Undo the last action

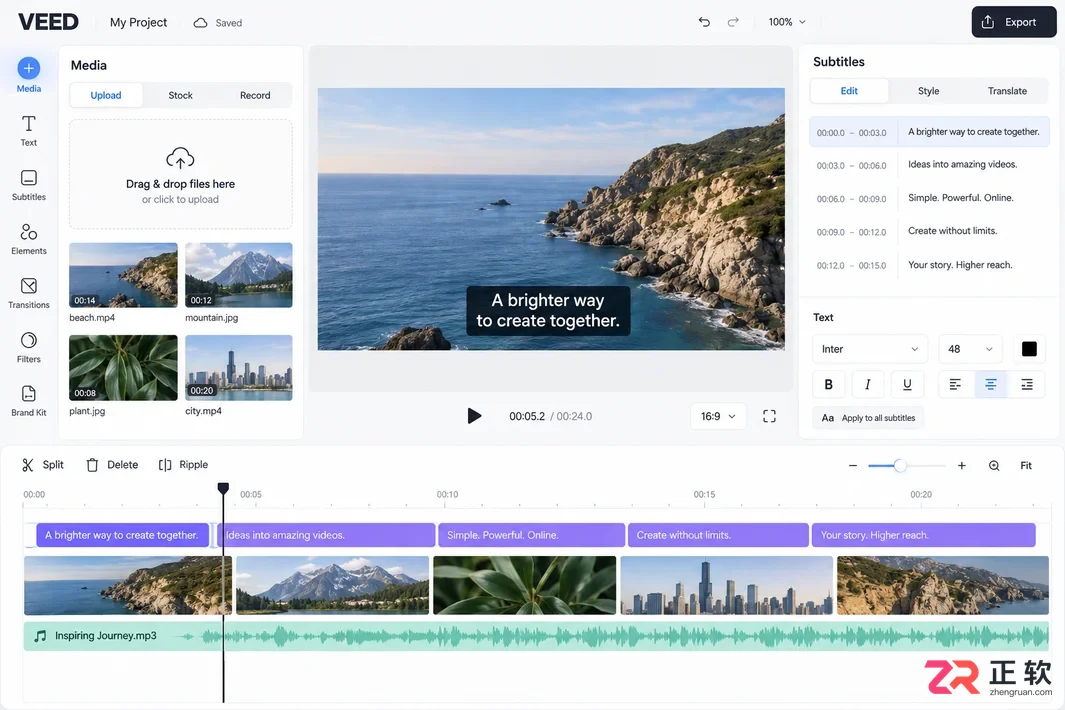[704, 22]
